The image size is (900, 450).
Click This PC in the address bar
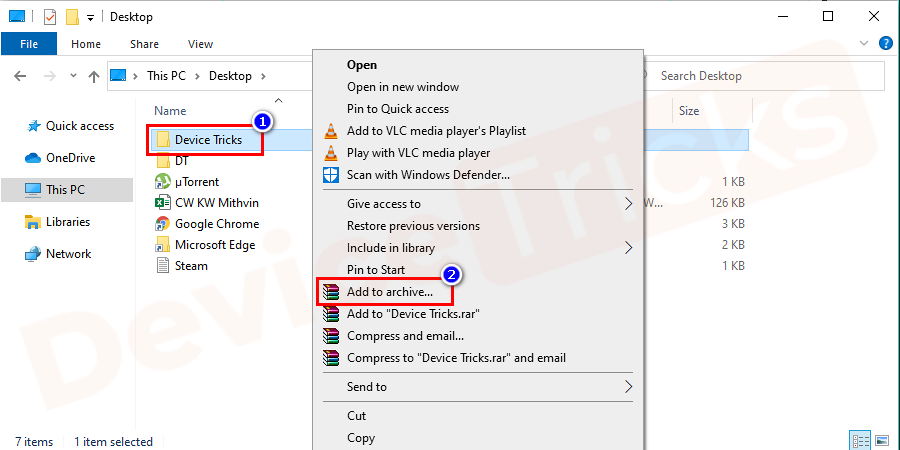click(x=166, y=76)
